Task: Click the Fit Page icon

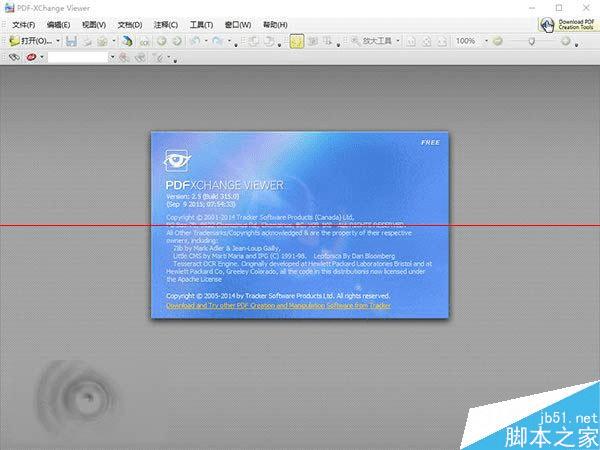Action: point(426,41)
